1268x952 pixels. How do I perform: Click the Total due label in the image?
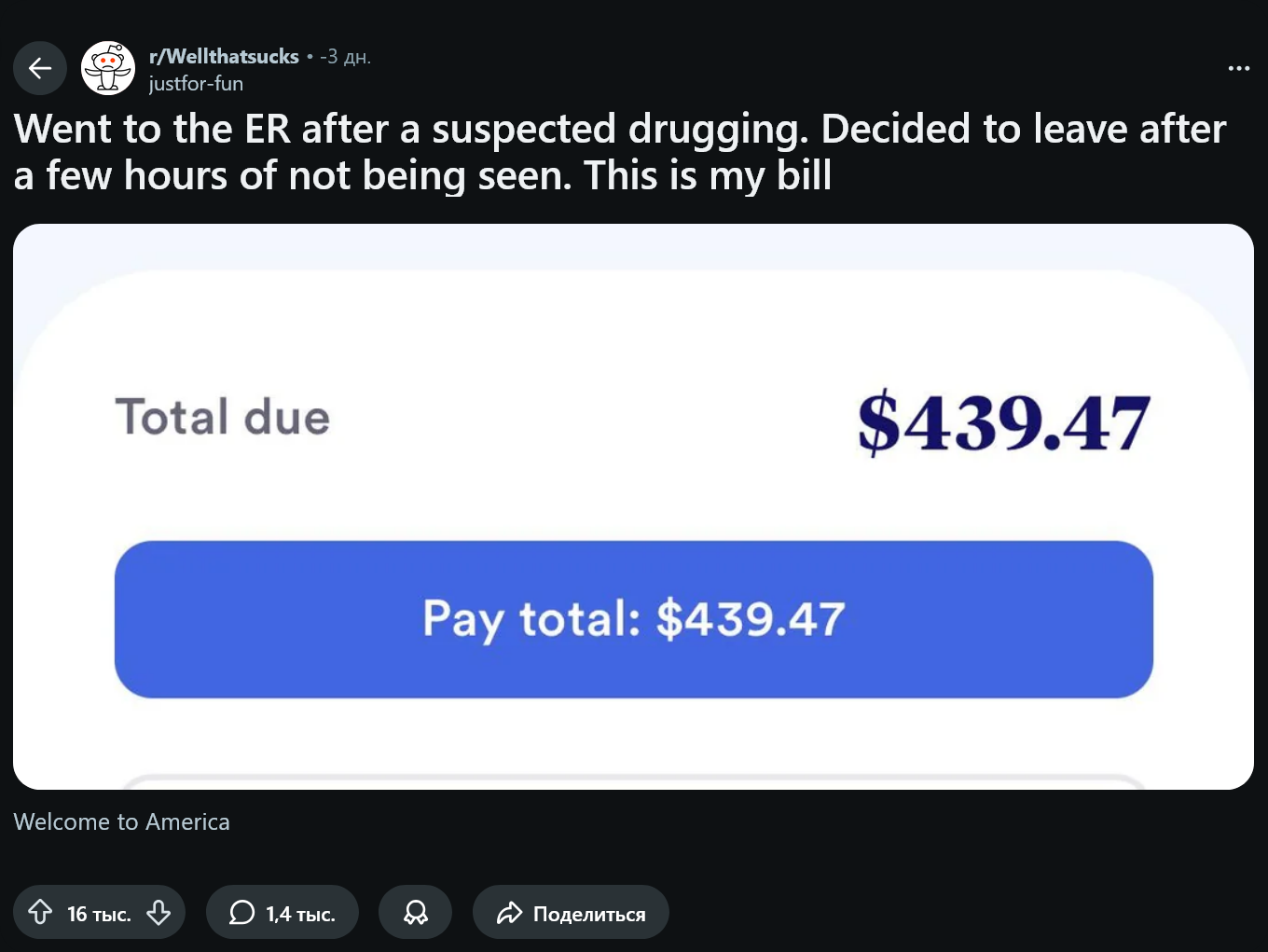click(223, 417)
